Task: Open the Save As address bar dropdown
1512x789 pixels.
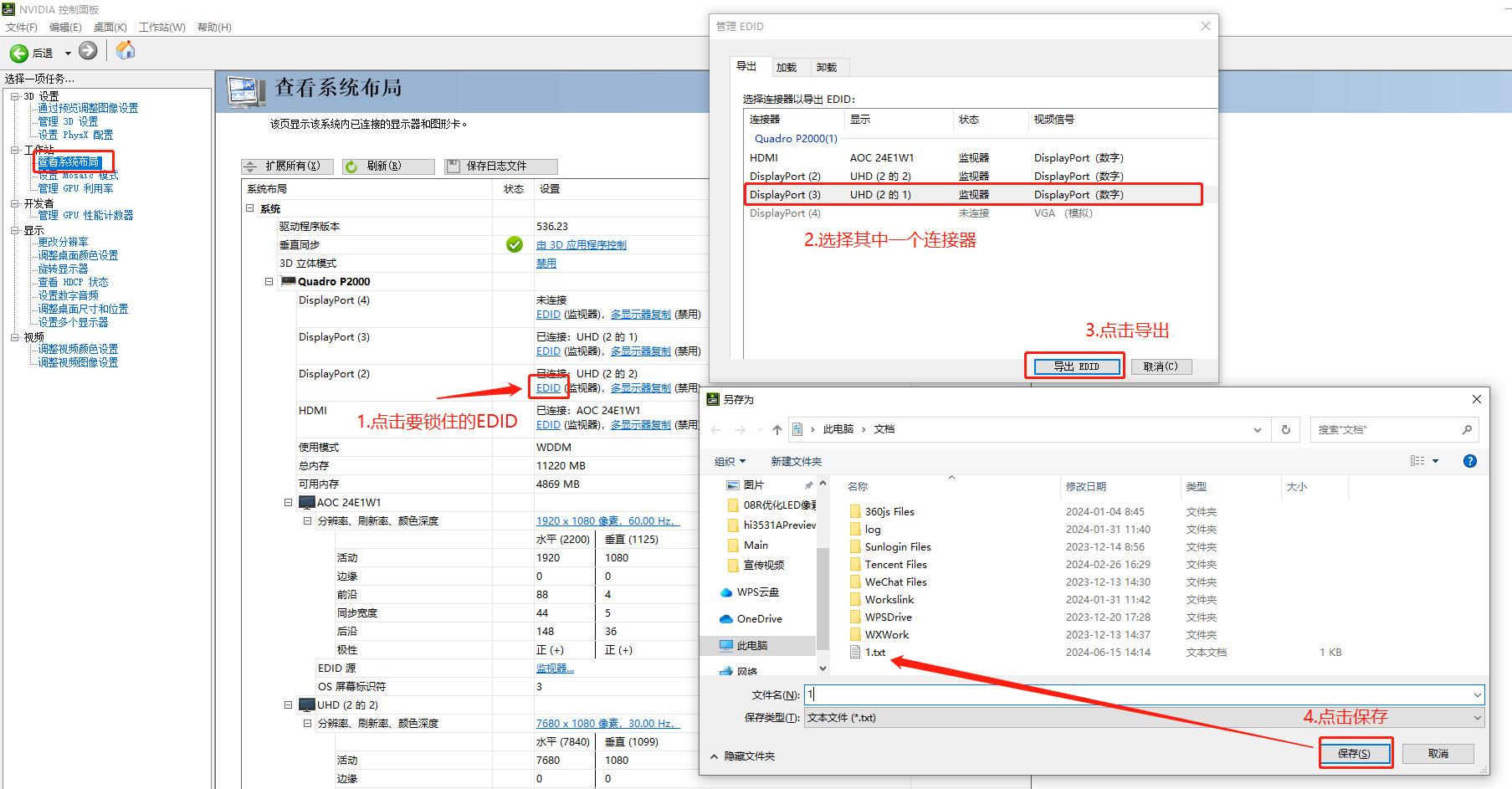Action: (1257, 430)
